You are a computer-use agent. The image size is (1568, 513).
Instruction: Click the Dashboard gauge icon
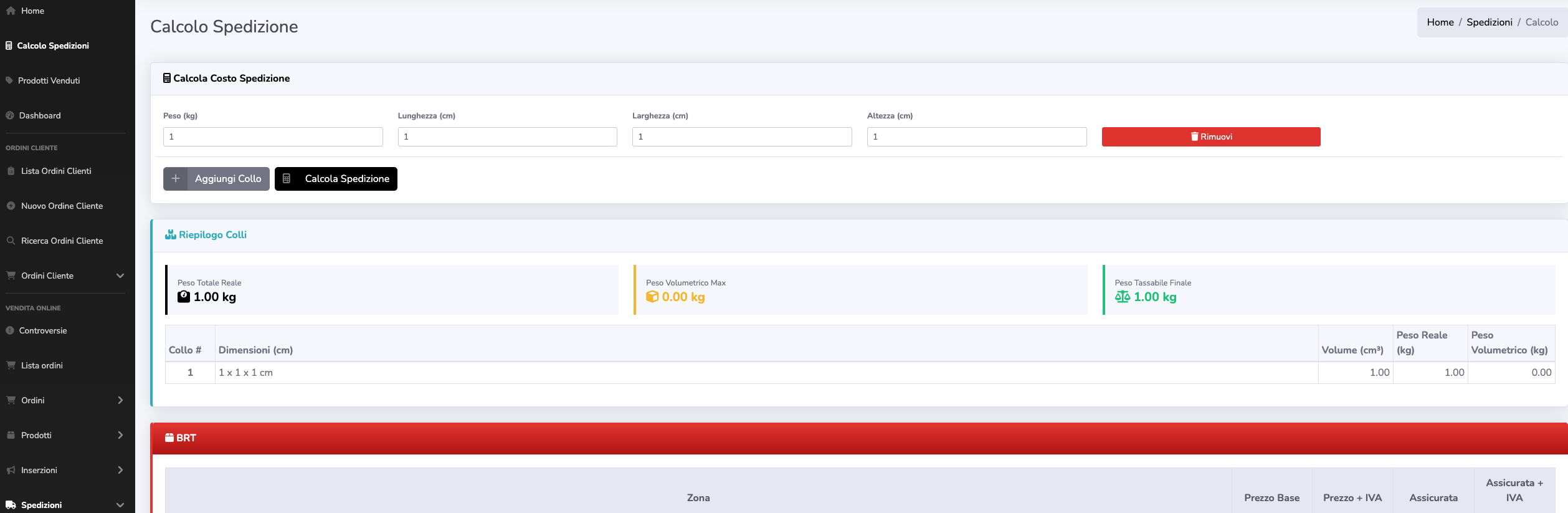pos(10,115)
